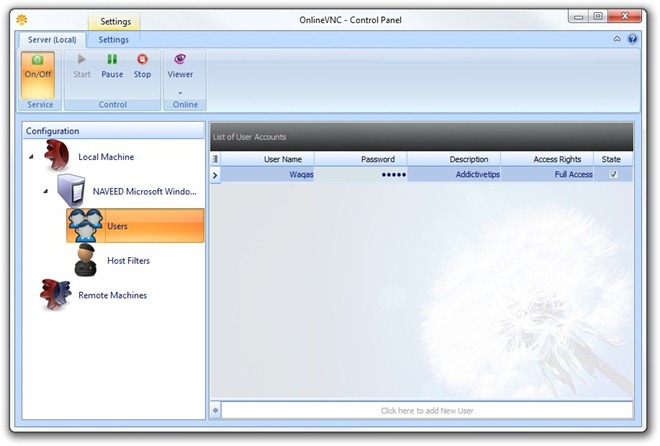Screen dimensions: 660x446
Task: Click the Password column header
Action: tap(361, 159)
